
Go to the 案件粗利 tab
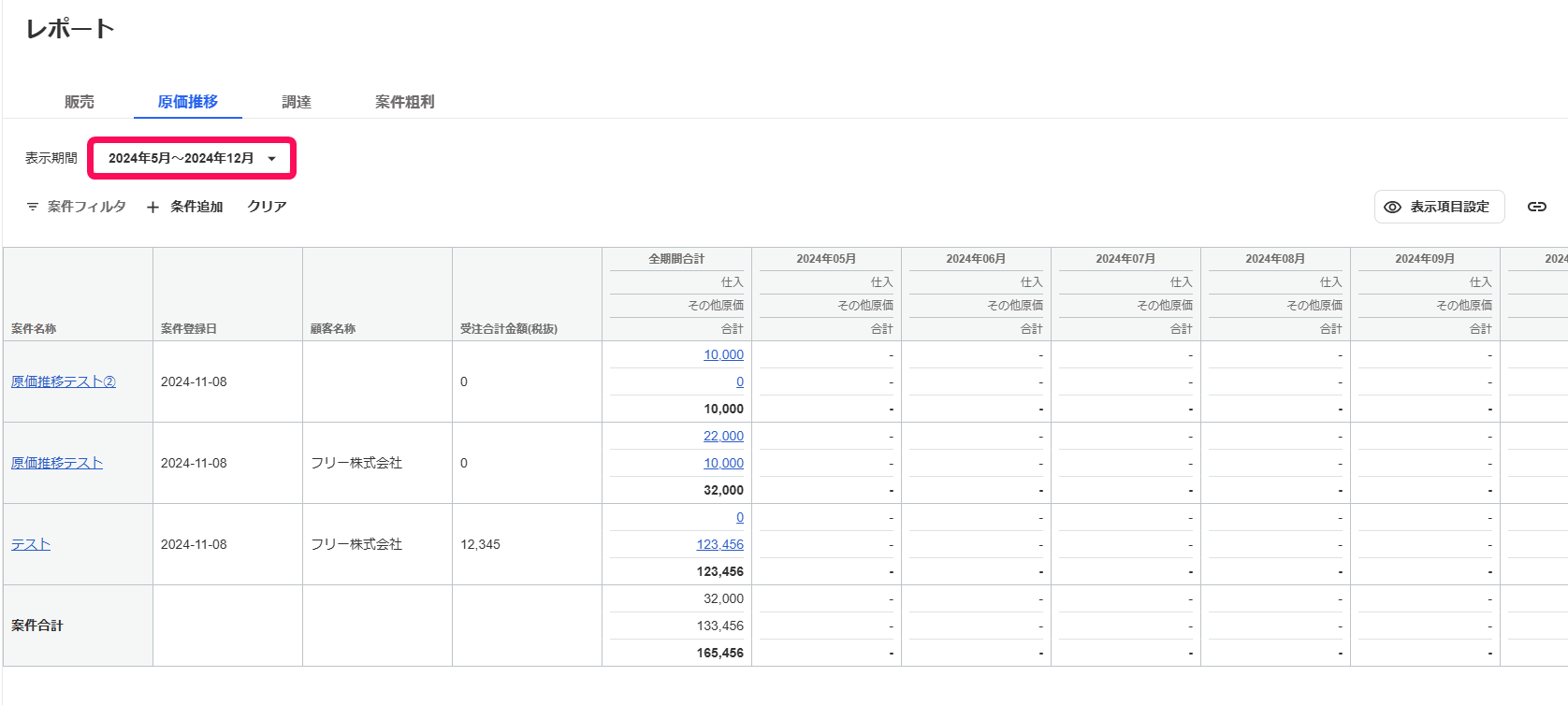click(x=405, y=102)
